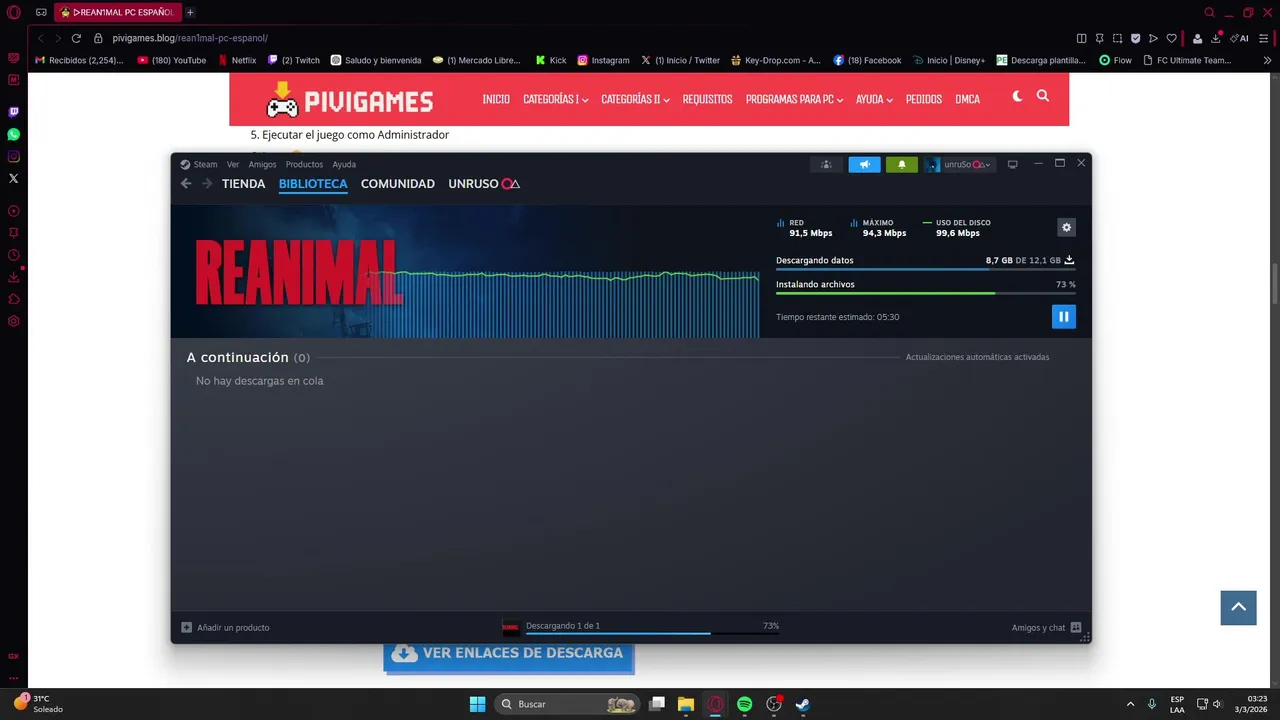This screenshot has height=720, width=1280.
Task: Open the Amigos menu in Steam
Action: point(262,164)
